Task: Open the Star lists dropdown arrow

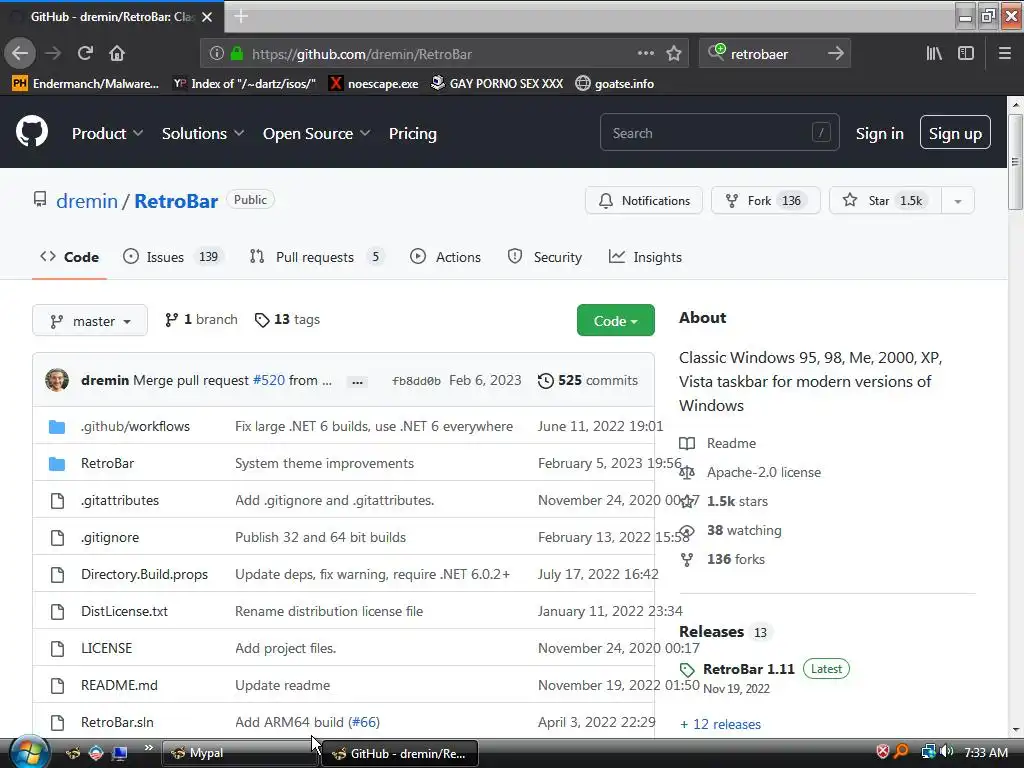Action: [x=957, y=201]
